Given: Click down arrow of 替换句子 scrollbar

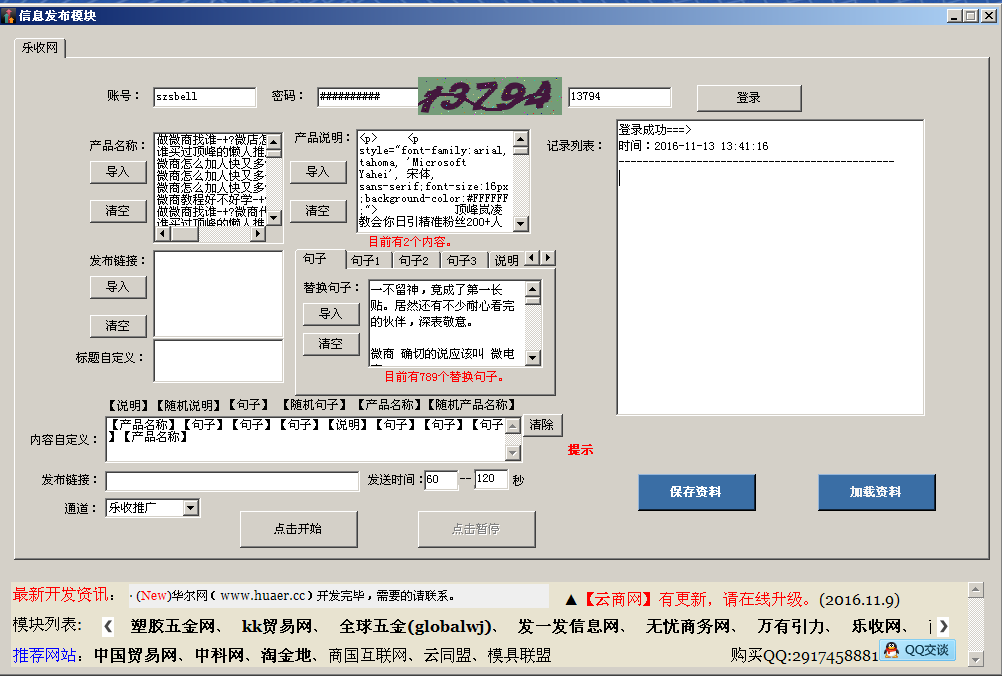Looking at the screenshot, I should pyautogui.click(x=533, y=358).
